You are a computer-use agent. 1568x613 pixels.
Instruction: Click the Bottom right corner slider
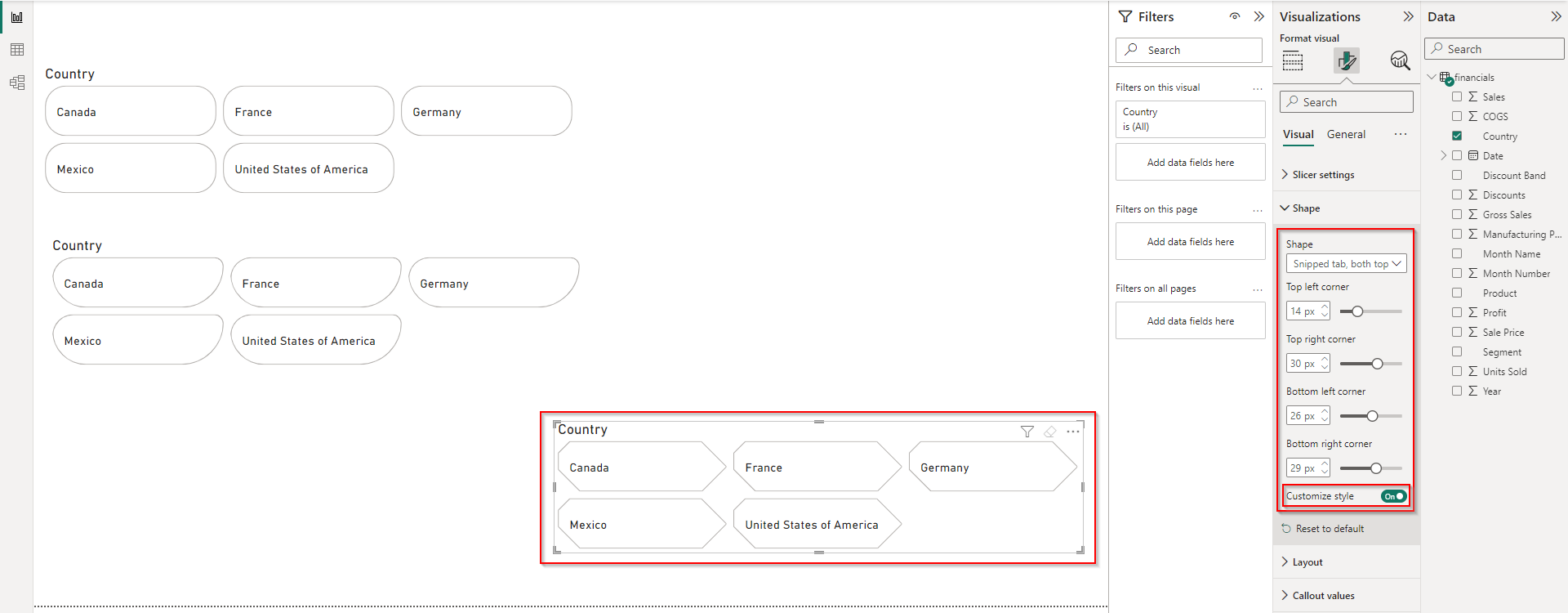[1371, 468]
